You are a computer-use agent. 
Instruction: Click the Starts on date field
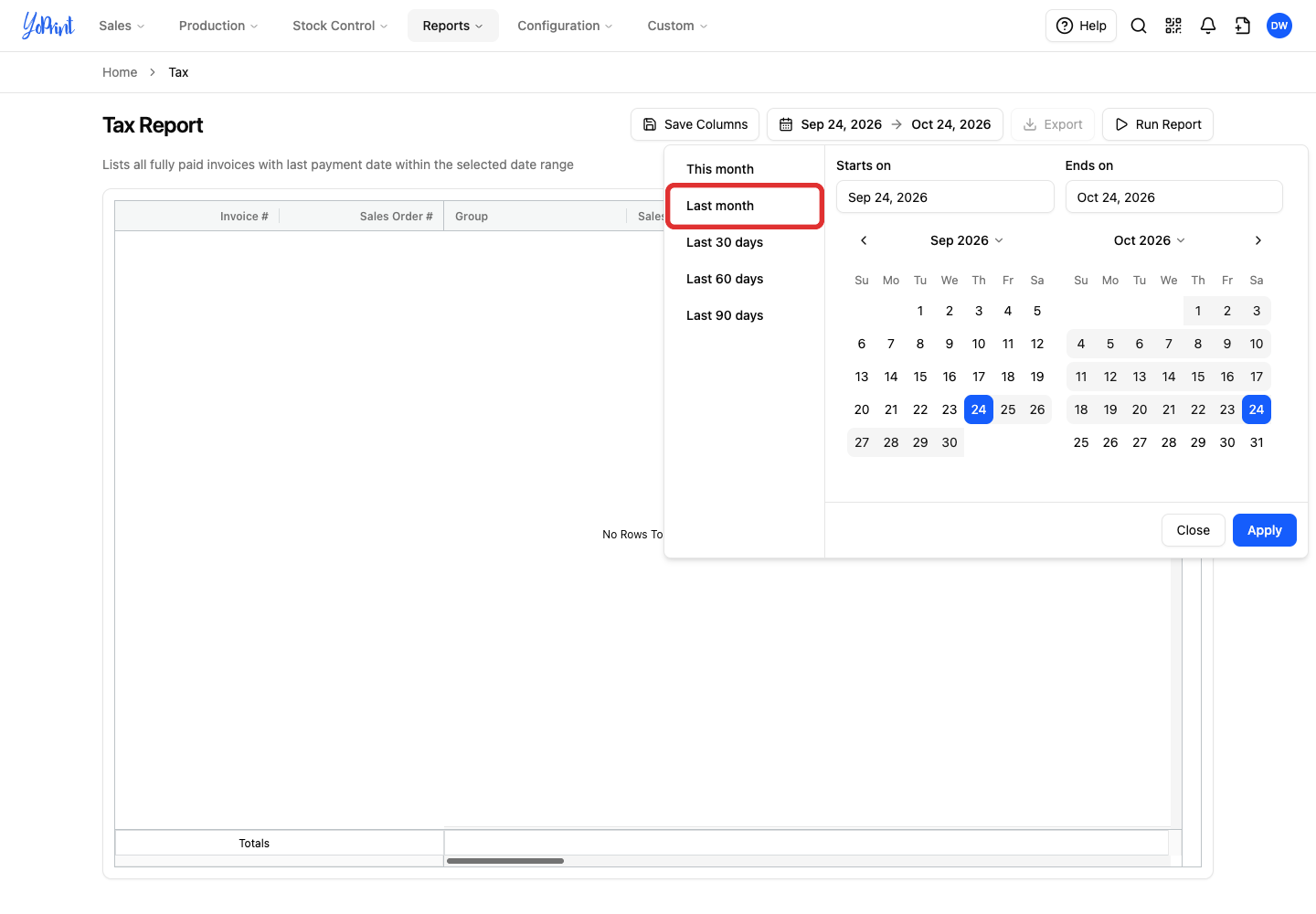pos(945,197)
